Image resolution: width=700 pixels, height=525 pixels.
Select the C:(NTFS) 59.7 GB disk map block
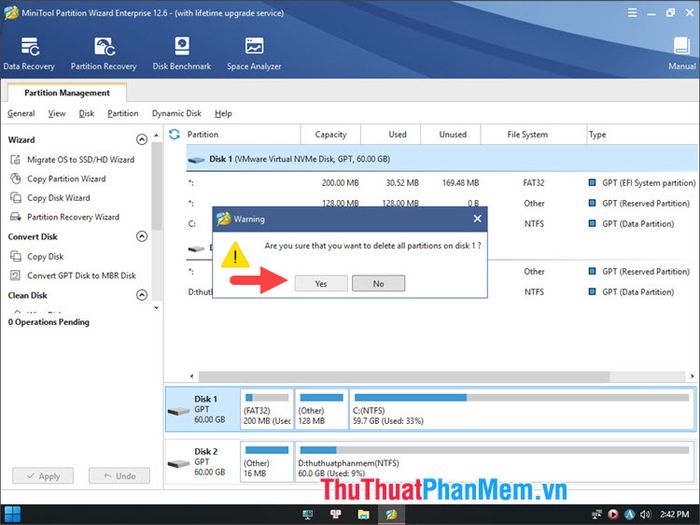(522, 409)
